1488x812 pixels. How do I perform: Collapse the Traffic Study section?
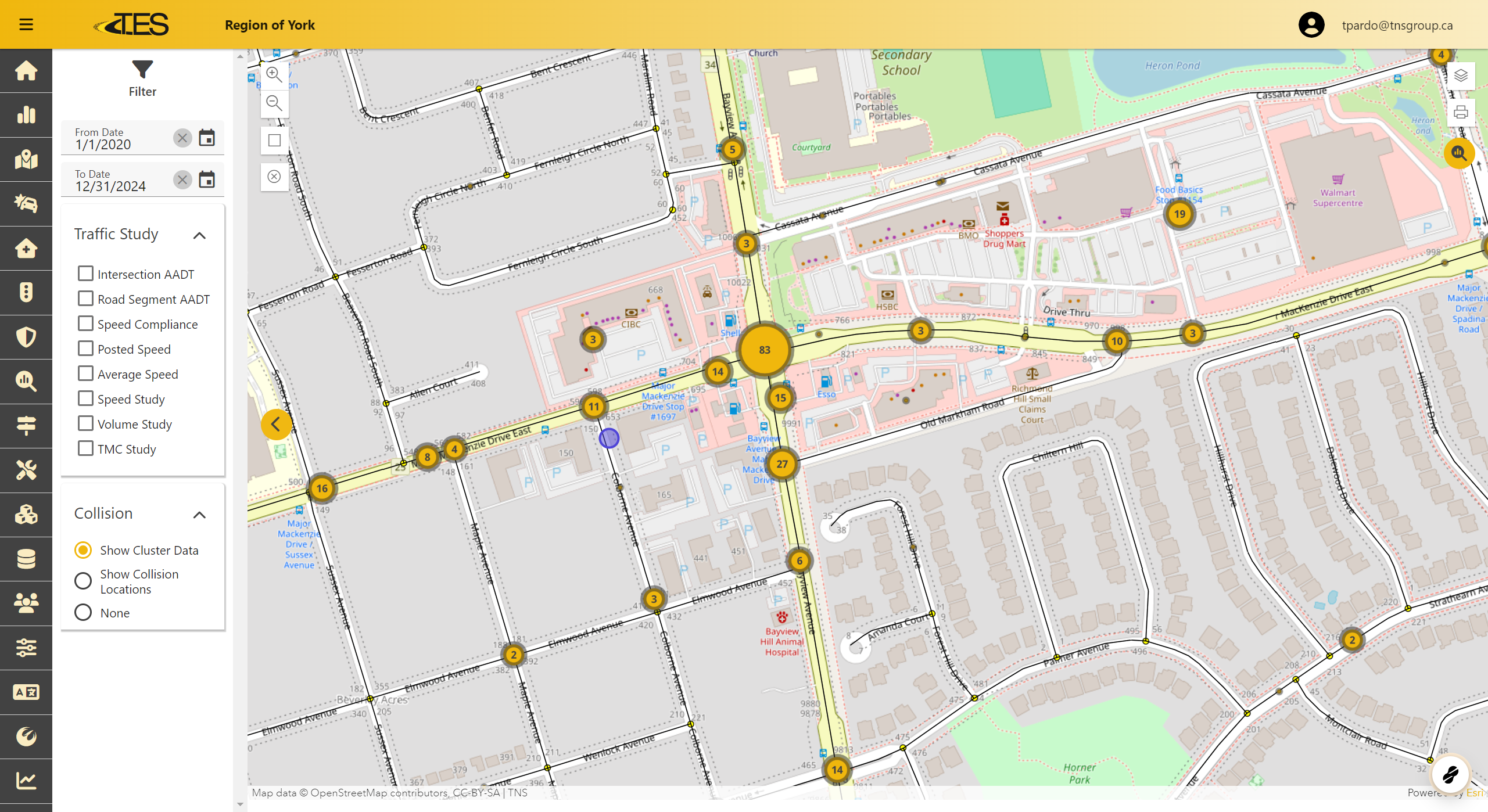point(199,235)
